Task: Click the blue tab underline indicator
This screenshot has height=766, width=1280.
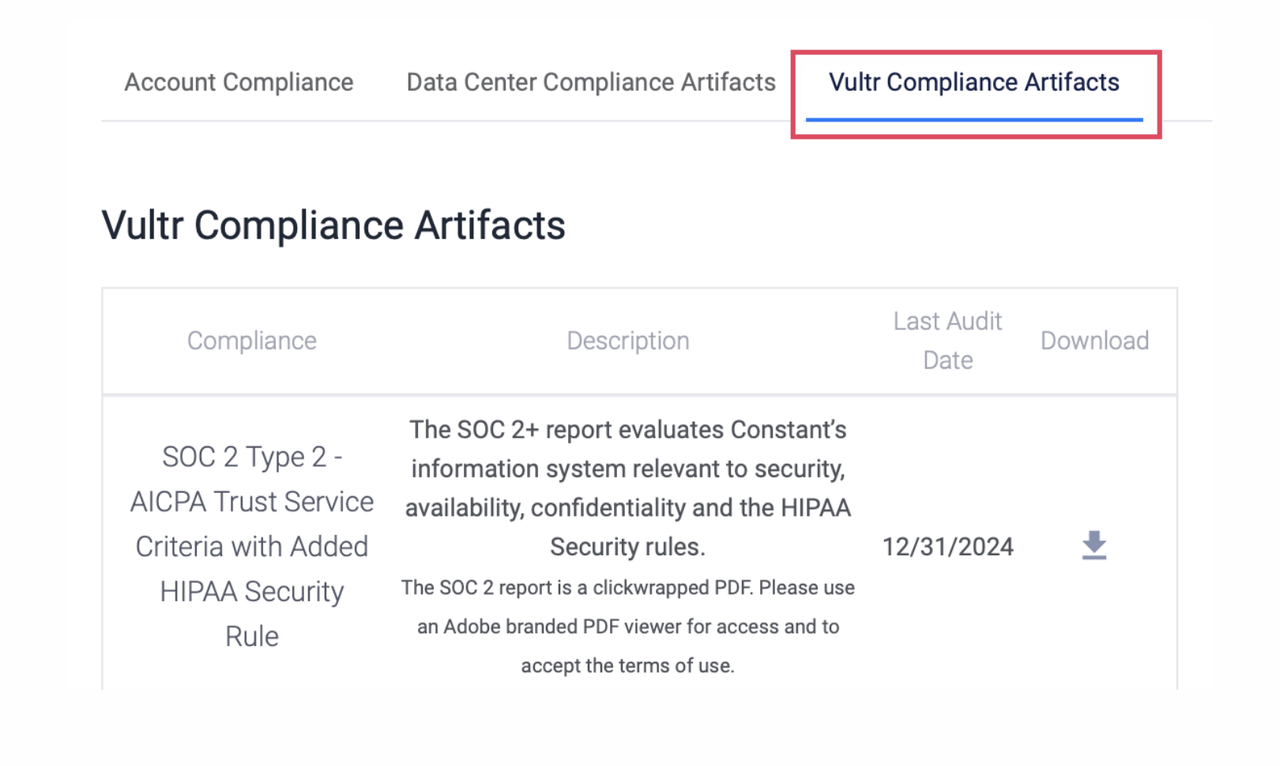Action: coord(973,118)
